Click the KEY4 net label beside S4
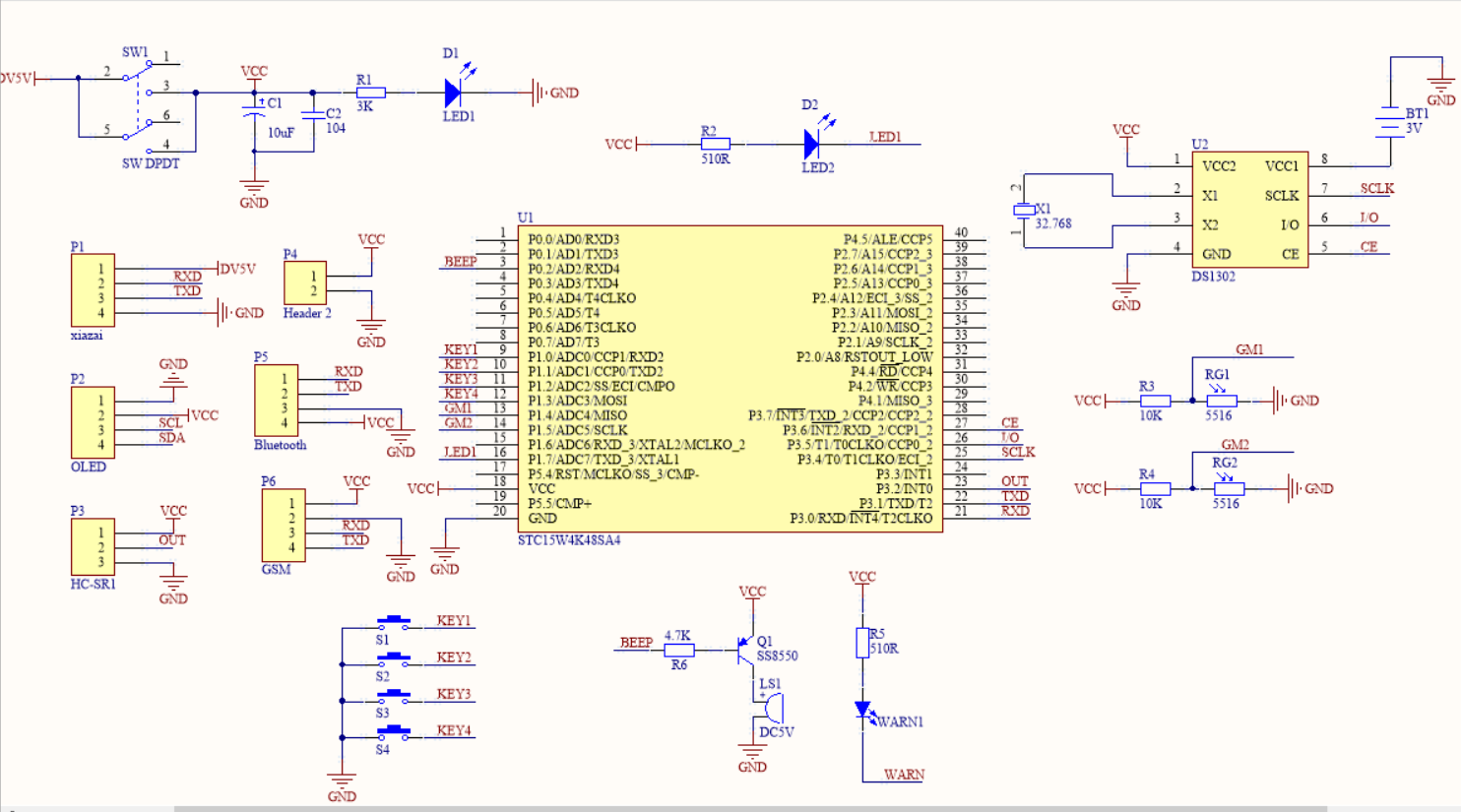Viewport: 1461px width, 812px height. click(454, 730)
